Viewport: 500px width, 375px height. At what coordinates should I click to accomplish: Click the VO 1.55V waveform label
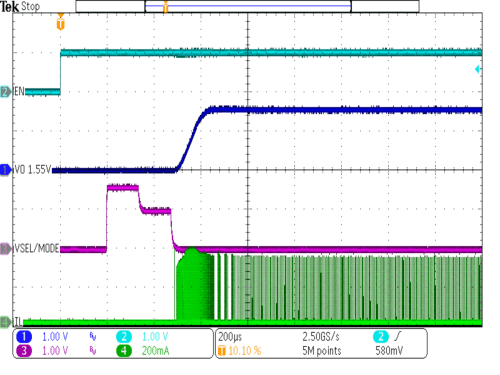click(32, 170)
